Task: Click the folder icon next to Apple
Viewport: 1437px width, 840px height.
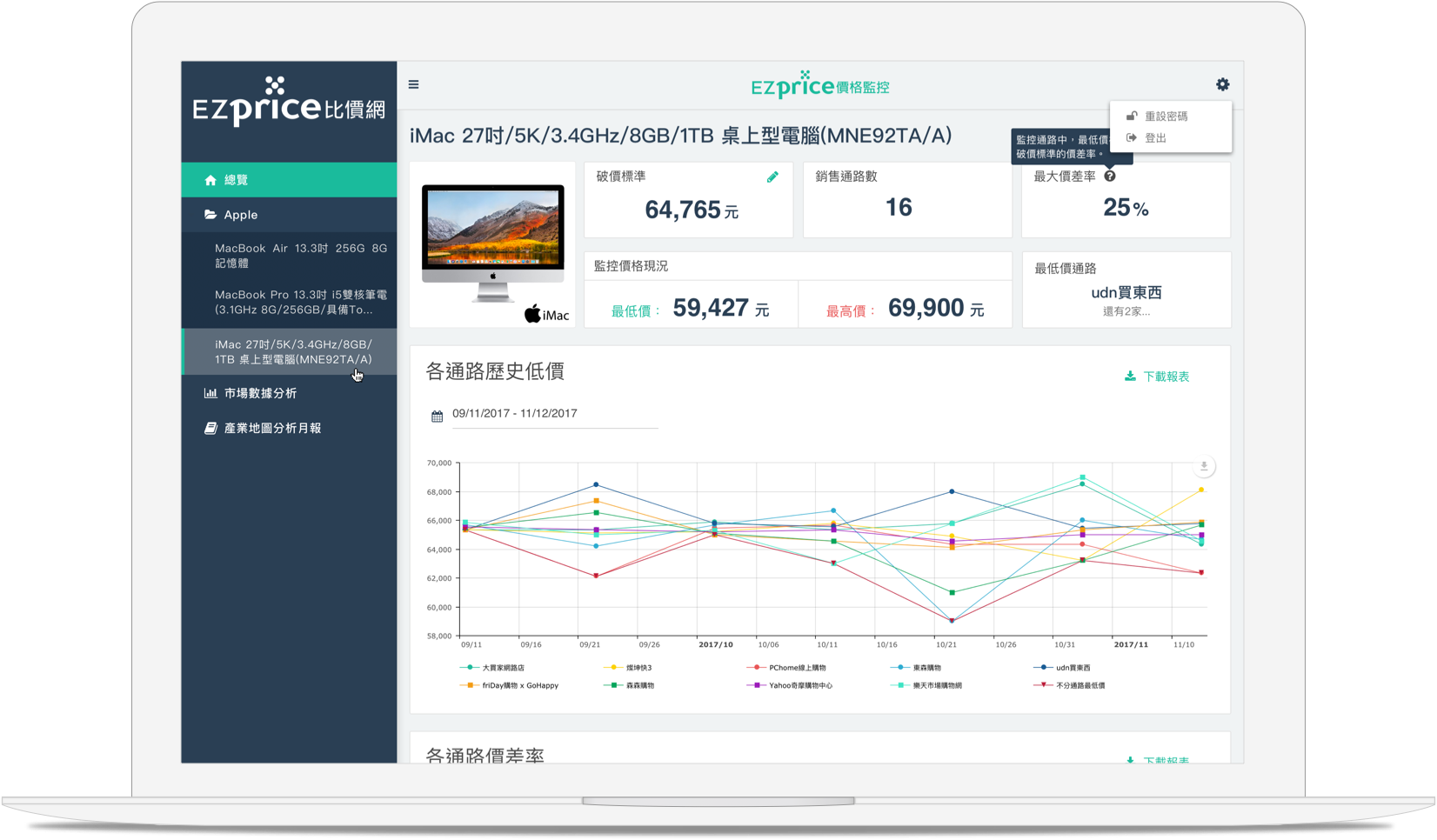Action: pyautogui.click(x=210, y=215)
